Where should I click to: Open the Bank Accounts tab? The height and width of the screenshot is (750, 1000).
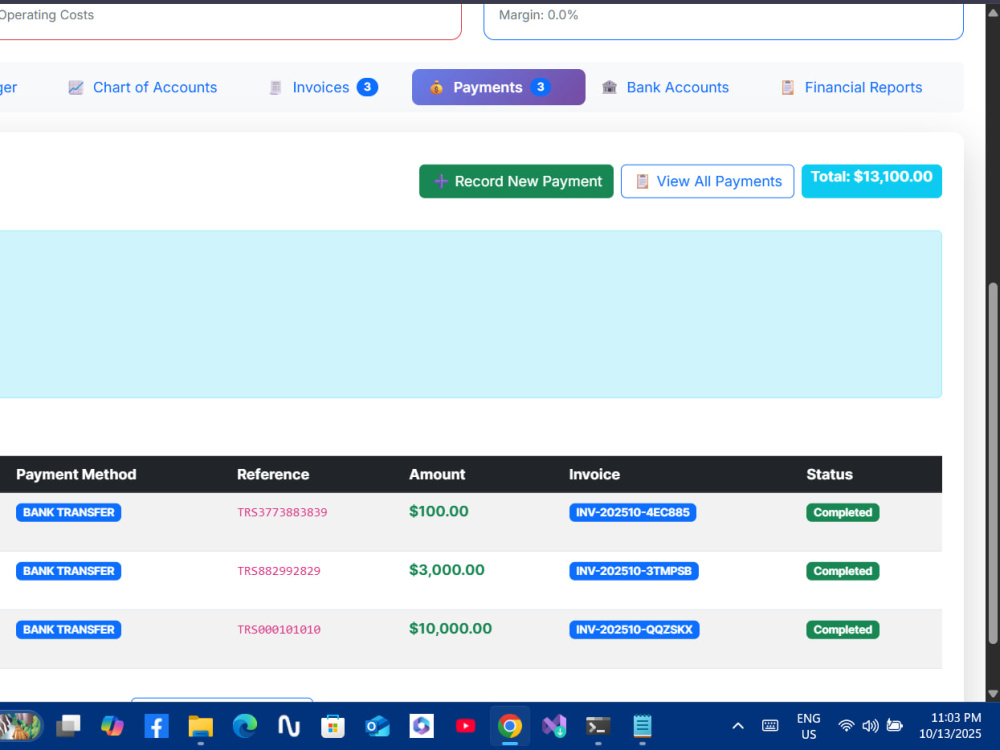tap(665, 87)
